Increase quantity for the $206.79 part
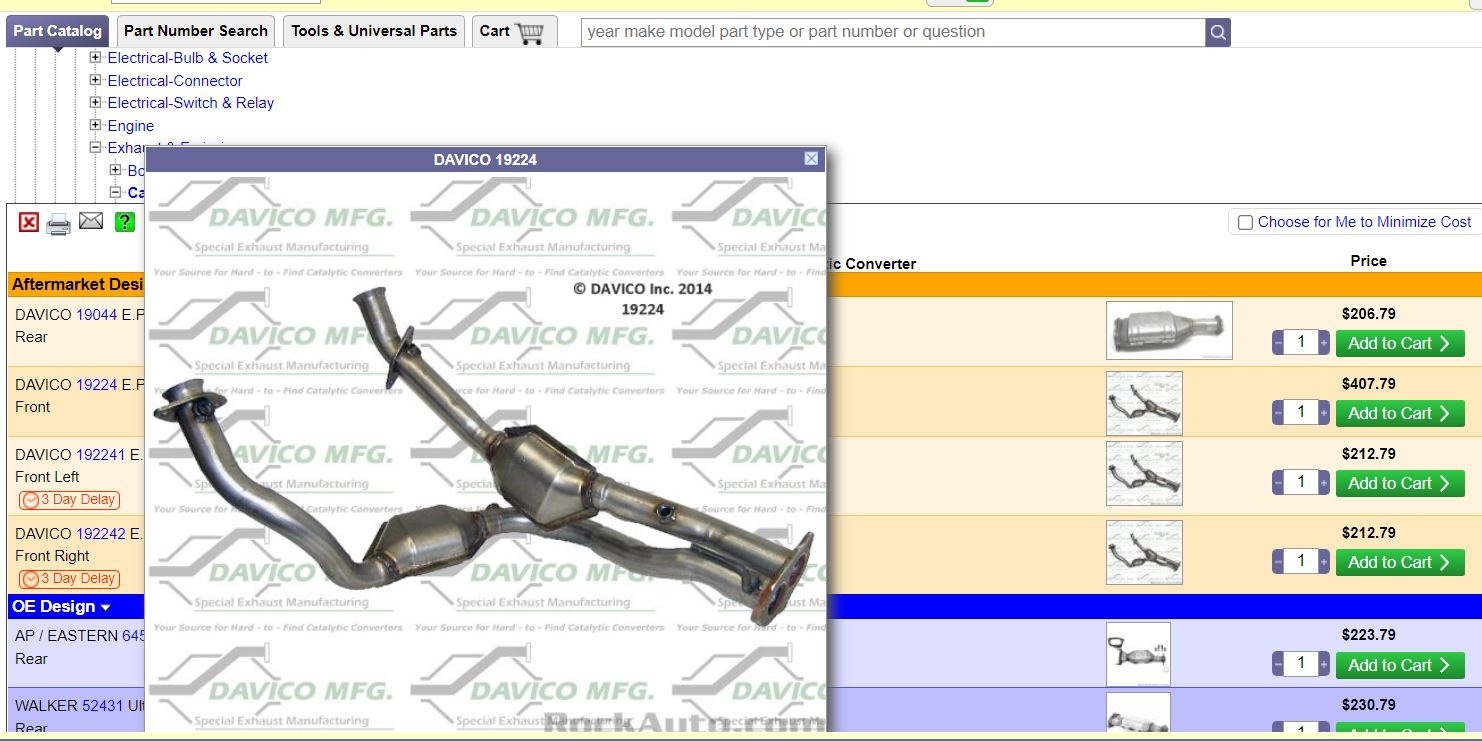The width and height of the screenshot is (1482, 741). tap(1324, 343)
